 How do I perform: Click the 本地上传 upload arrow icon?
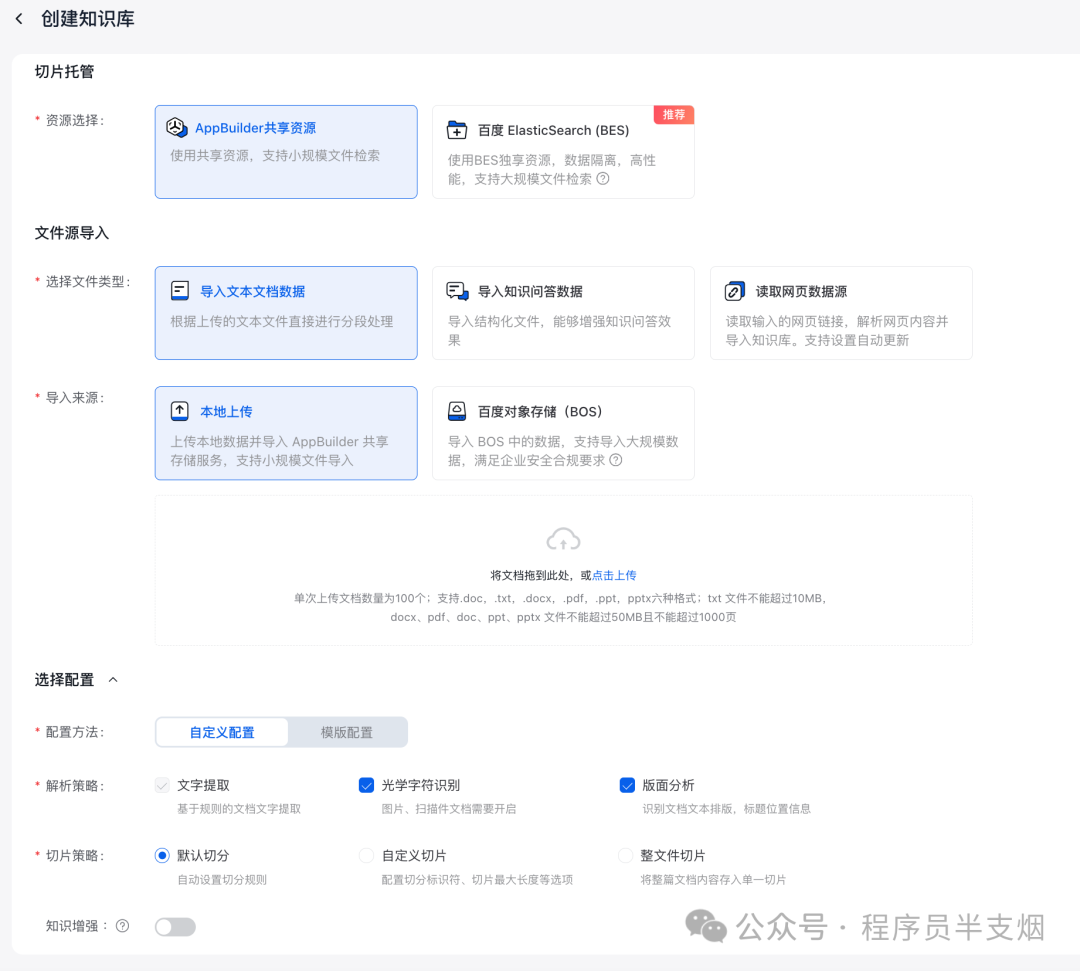pyautogui.click(x=180, y=411)
